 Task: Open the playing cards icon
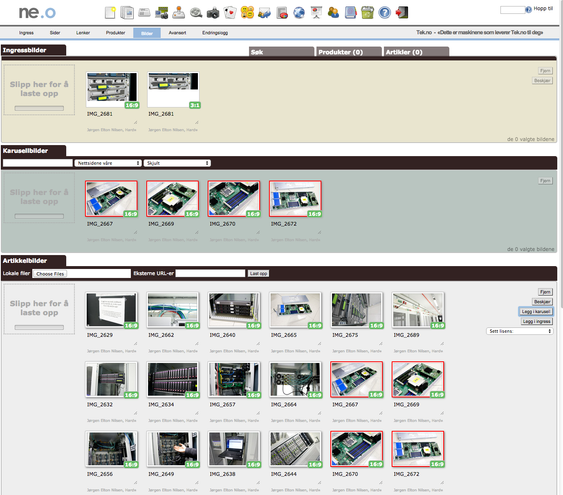click(230, 13)
